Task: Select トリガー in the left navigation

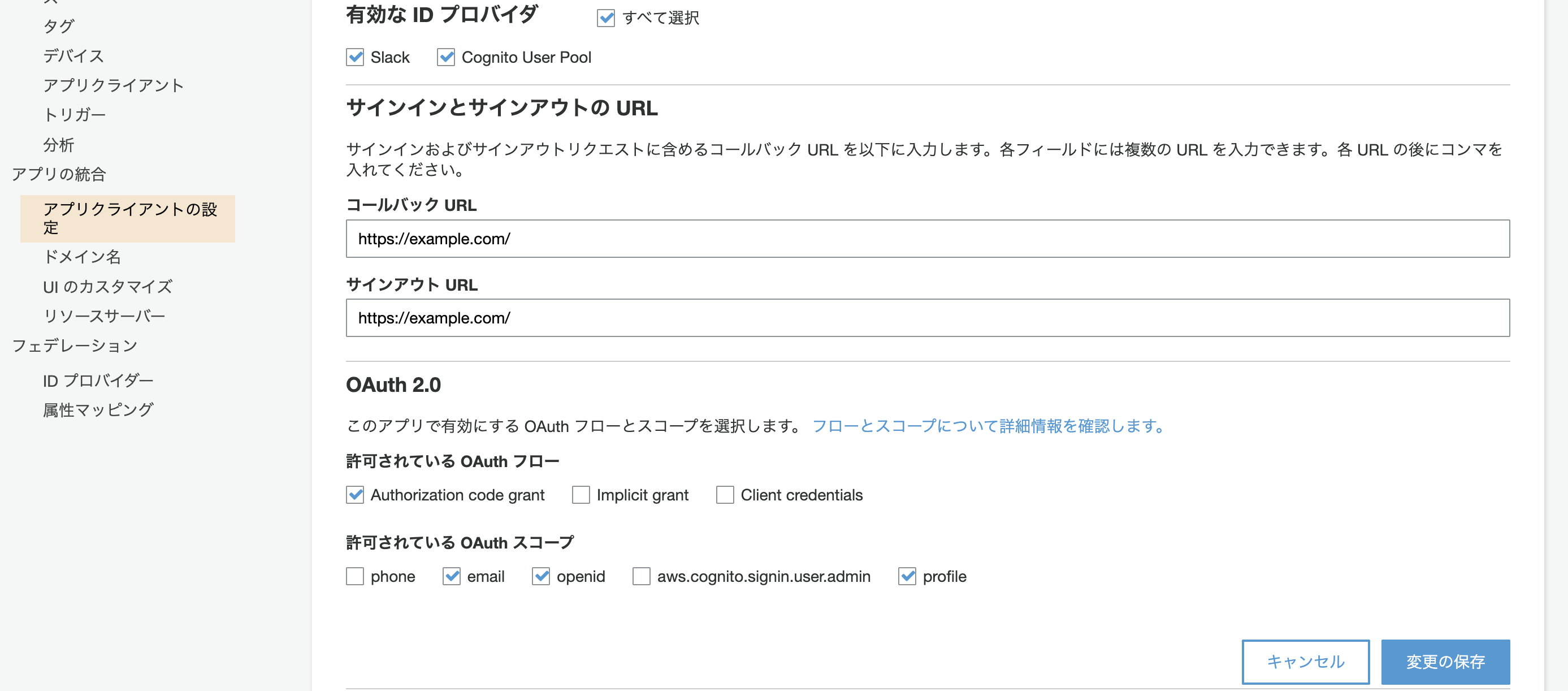Action: (x=74, y=114)
